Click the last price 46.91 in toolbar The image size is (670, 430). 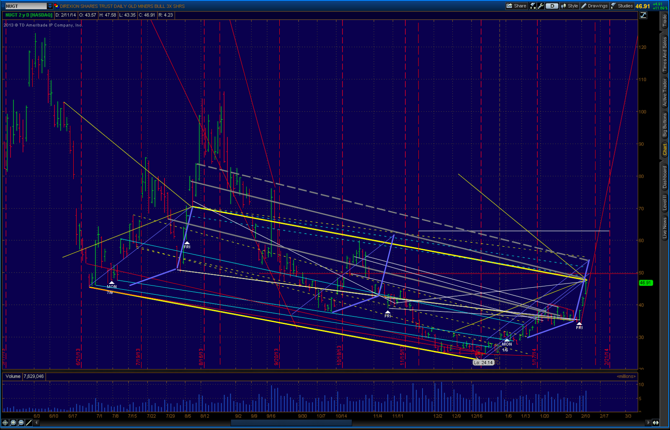(643, 6)
